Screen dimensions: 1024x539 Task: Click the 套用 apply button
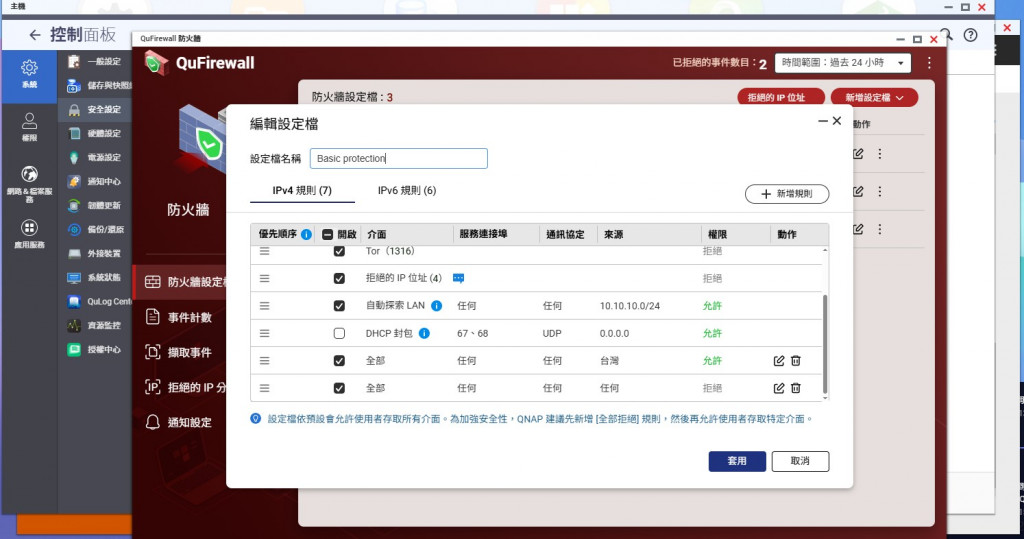pos(737,461)
